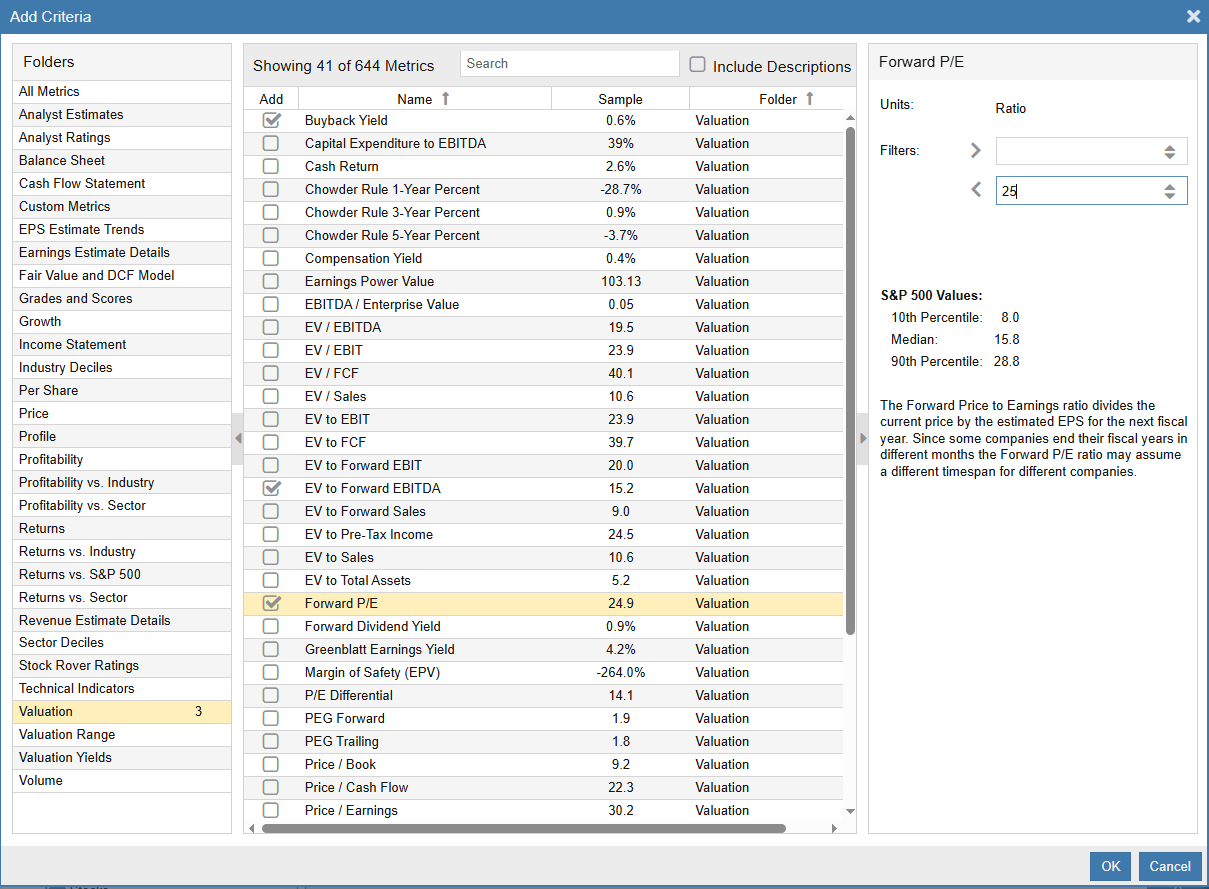Adjust the less-than filter spinner arrows
The height and width of the screenshot is (889, 1209).
tap(1169, 191)
